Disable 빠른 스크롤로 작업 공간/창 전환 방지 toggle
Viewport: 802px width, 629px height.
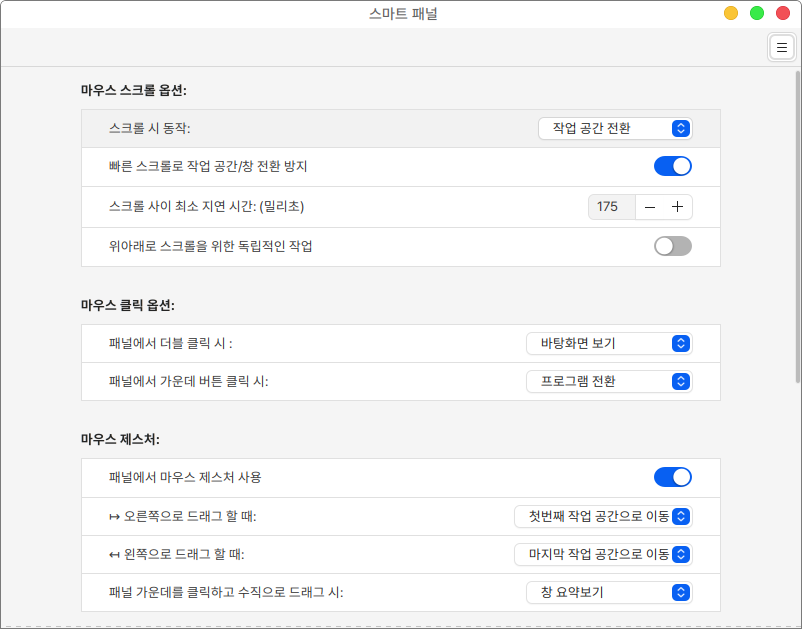click(x=672, y=166)
